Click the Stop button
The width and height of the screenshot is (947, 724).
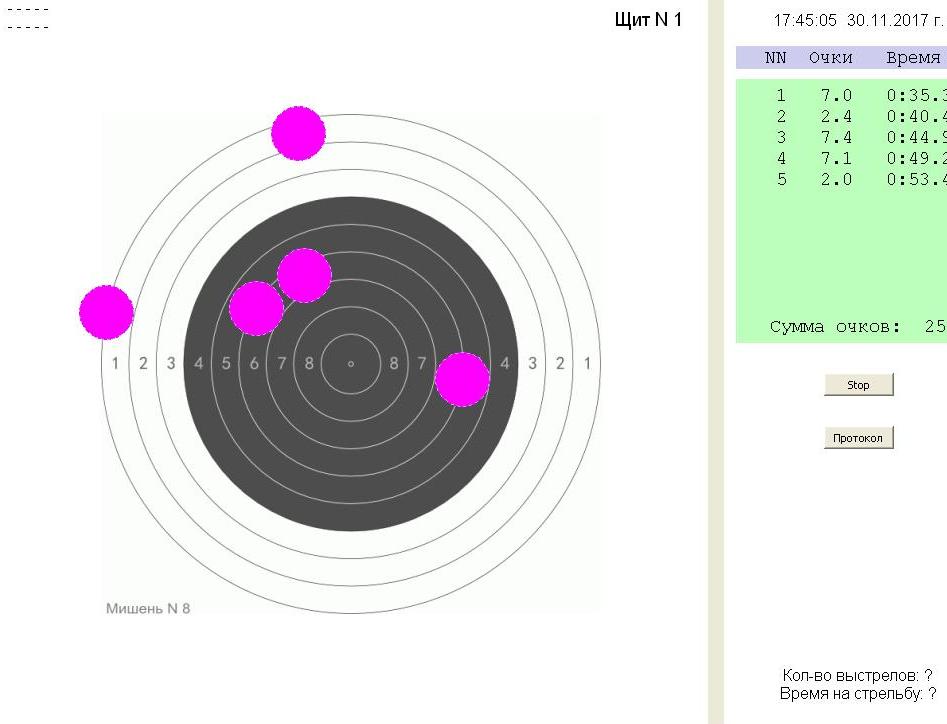click(858, 385)
